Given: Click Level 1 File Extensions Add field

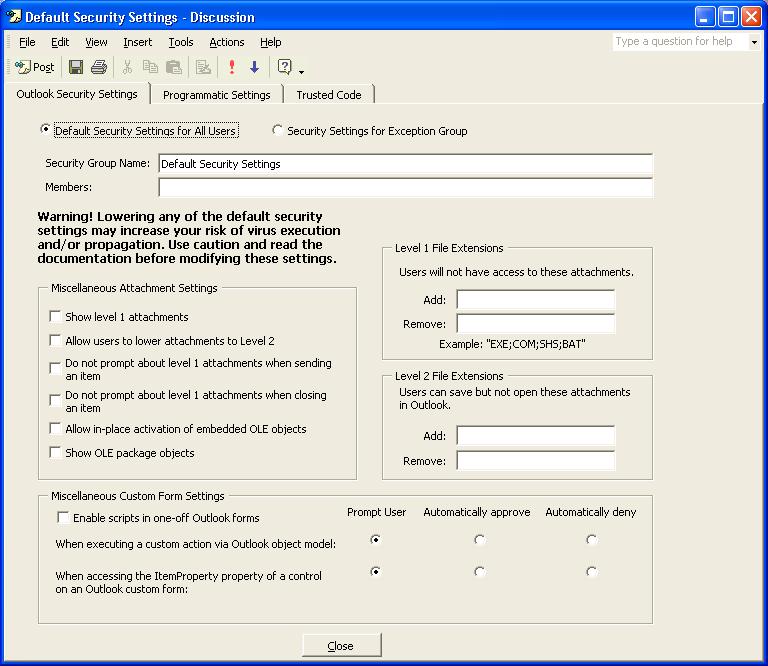Looking at the screenshot, I should pos(535,299).
